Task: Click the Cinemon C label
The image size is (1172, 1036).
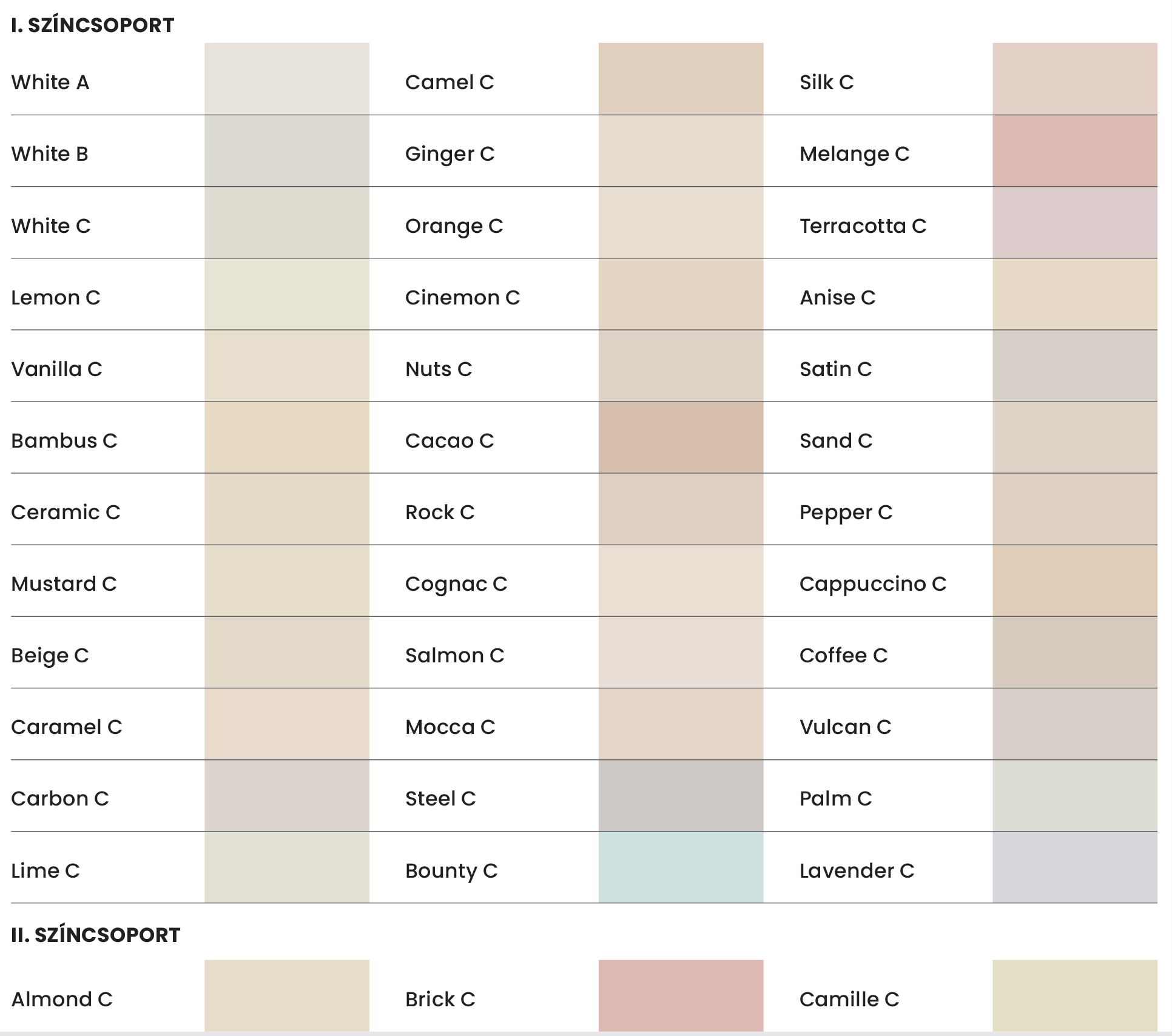Action: [x=462, y=297]
